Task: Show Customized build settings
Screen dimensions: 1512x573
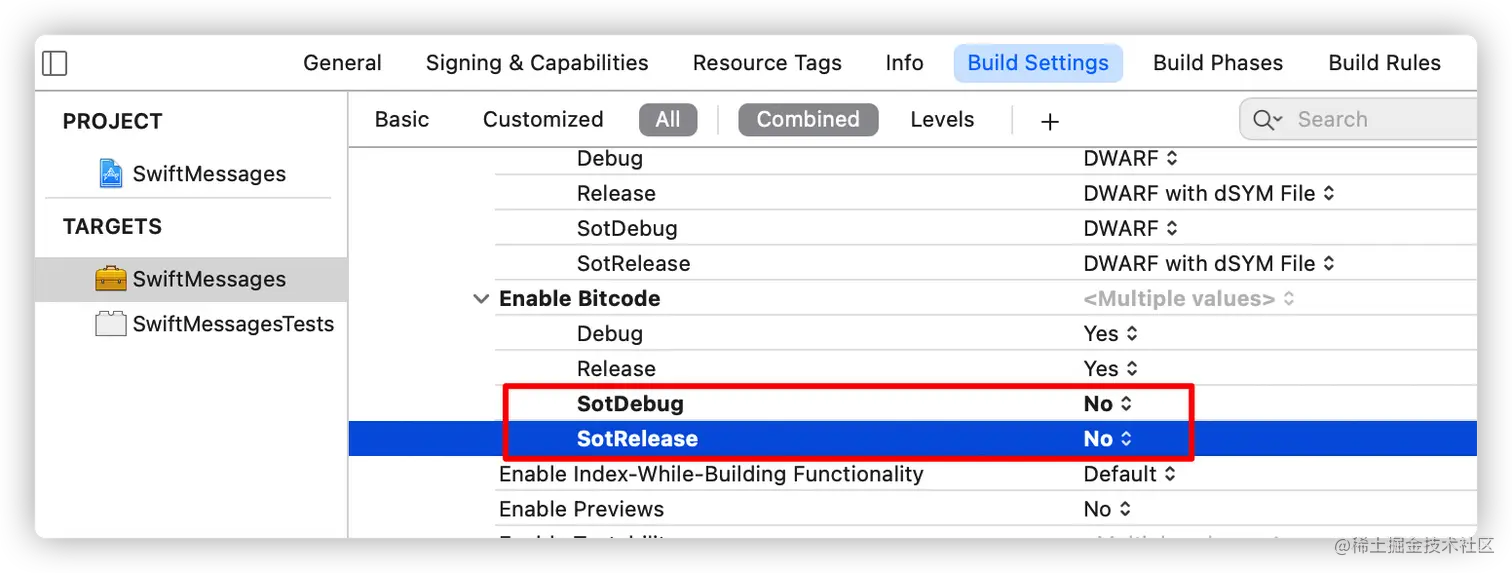Action: 543,120
